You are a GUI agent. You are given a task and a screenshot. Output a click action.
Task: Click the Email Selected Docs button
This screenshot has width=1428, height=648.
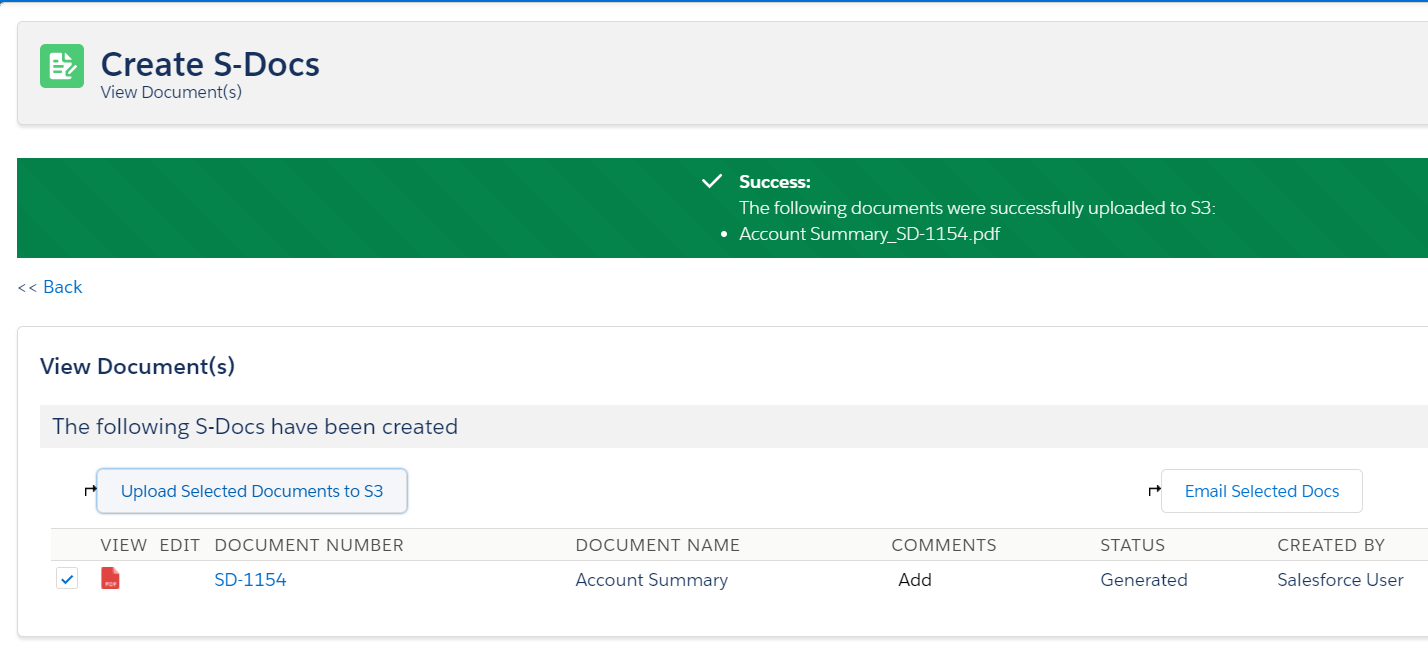coord(1261,491)
